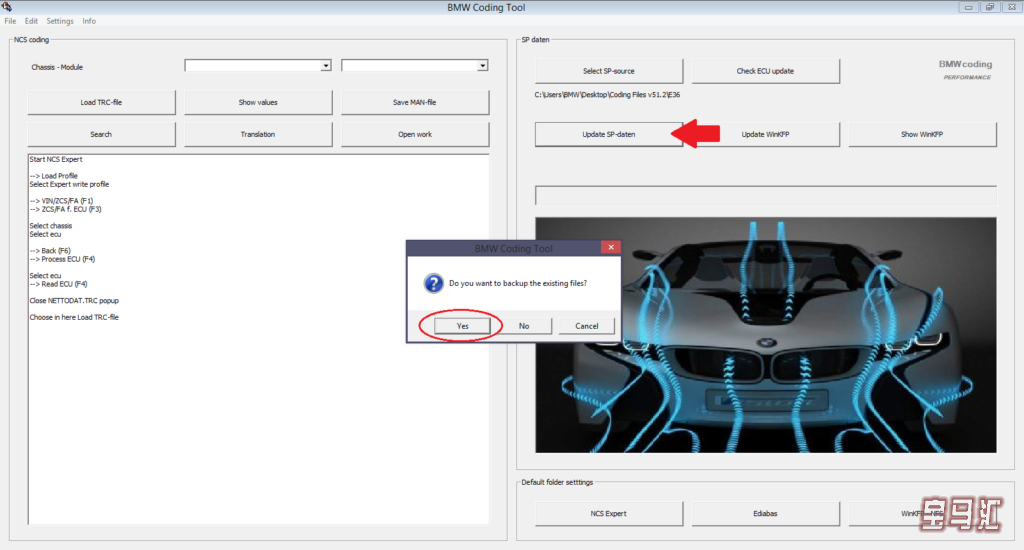Viewport: 1024px width, 550px height.
Task: Click Ediabas default folder button
Action: click(x=765, y=514)
